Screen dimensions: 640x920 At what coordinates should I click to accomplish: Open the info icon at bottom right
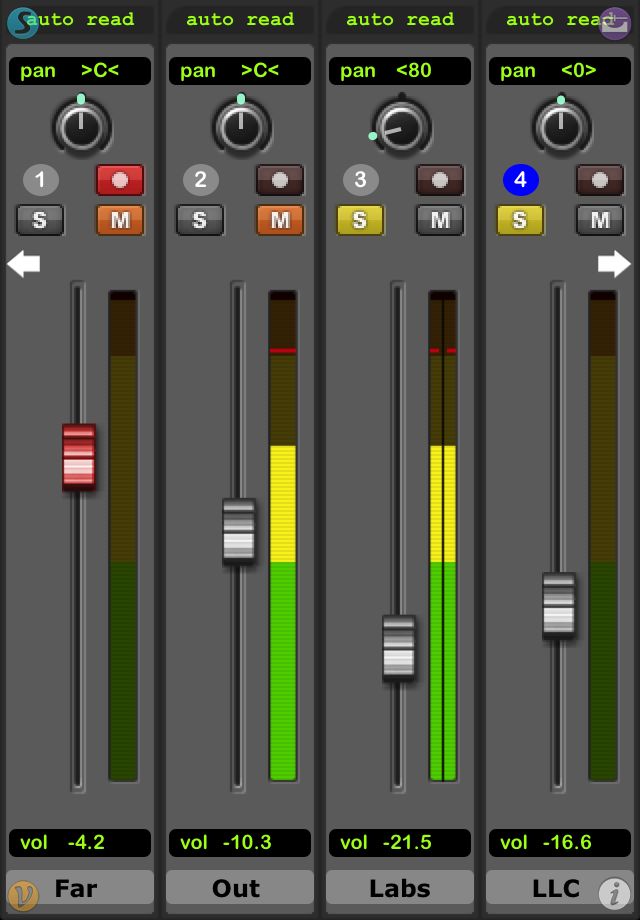coord(615,893)
